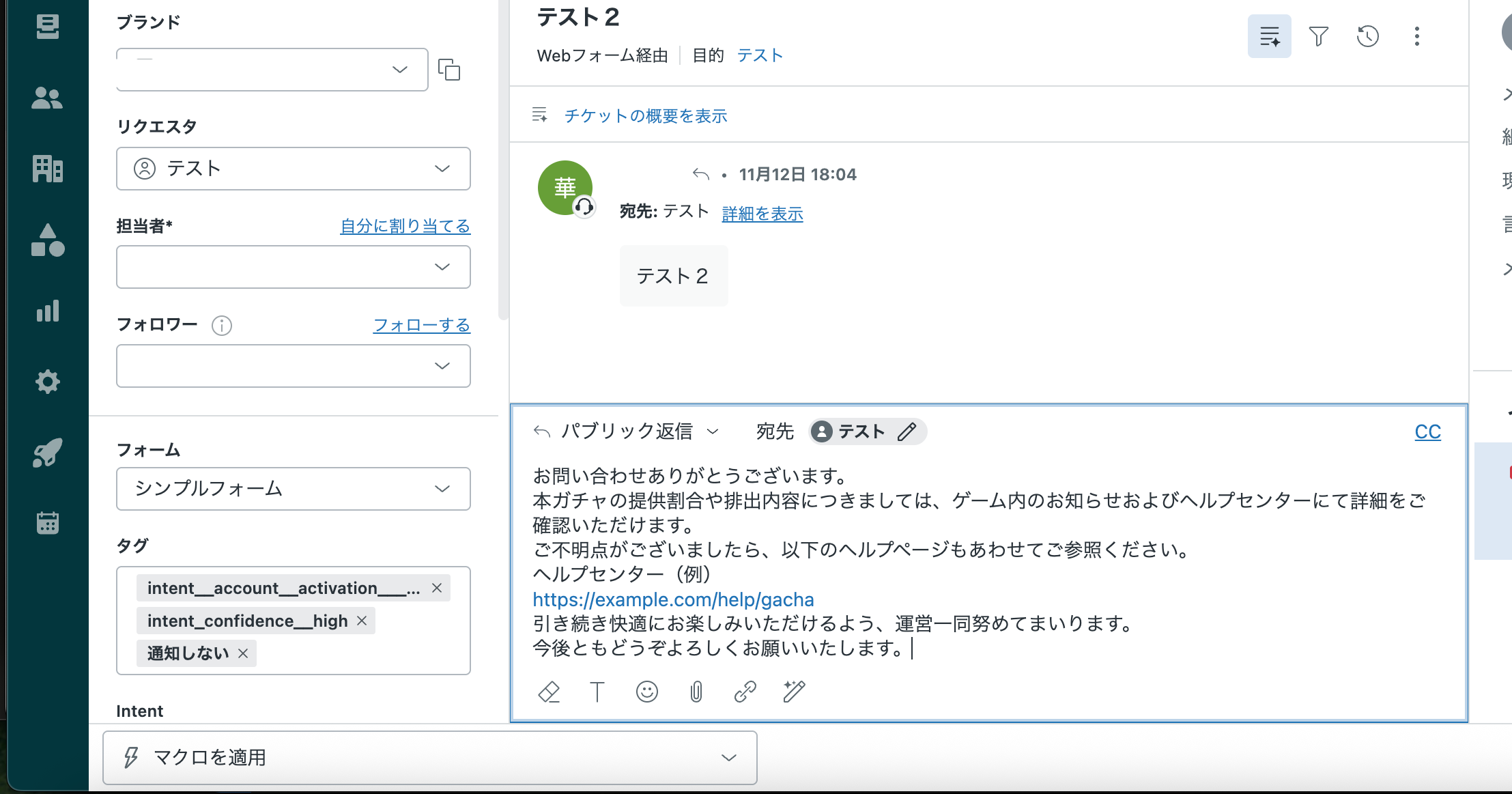Click the emoji smiley icon in composer
This screenshot has height=794, width=1512.
coord(646,692)
